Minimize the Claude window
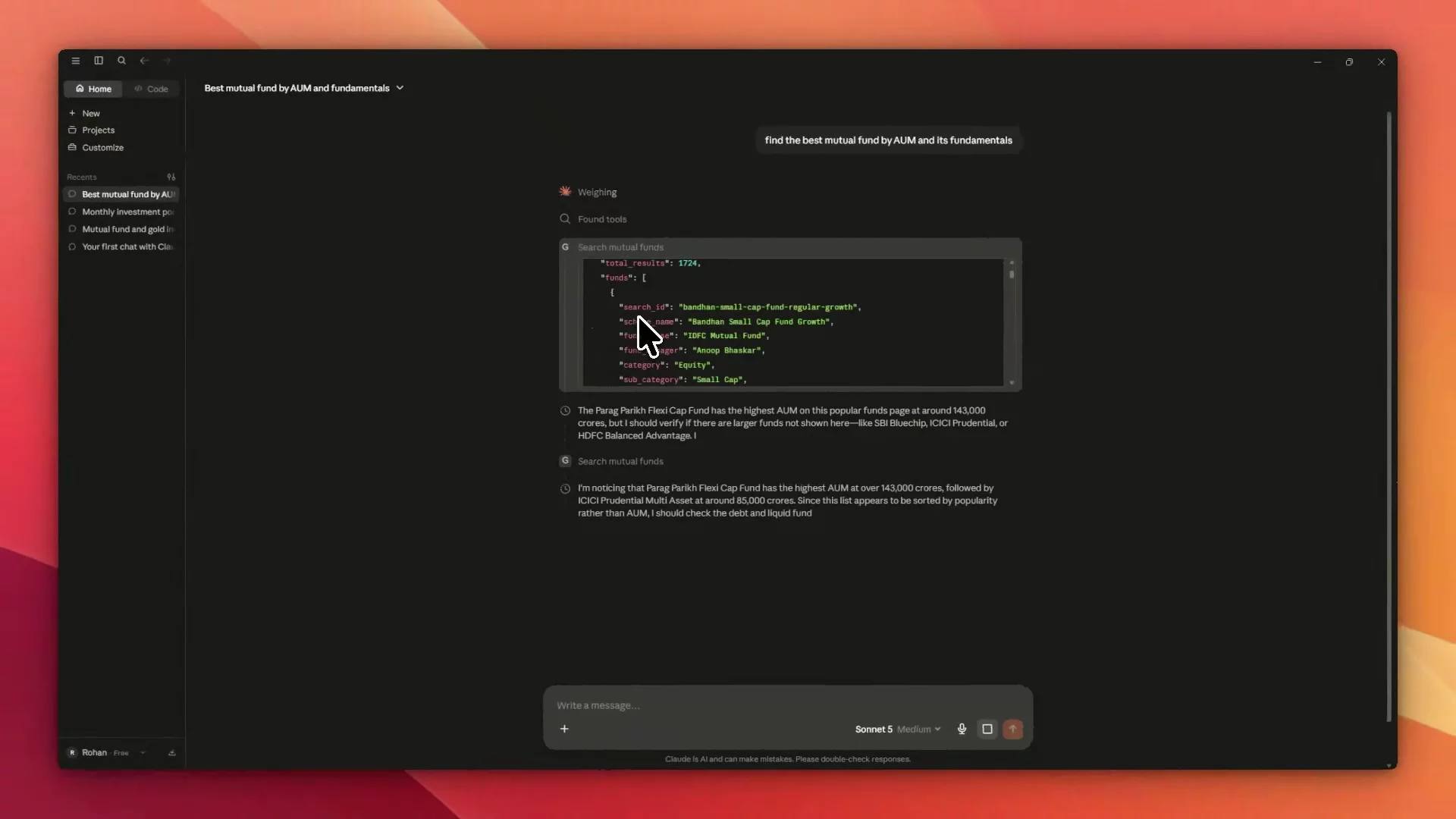The image size is (1456, 819). pos(1317,62)
